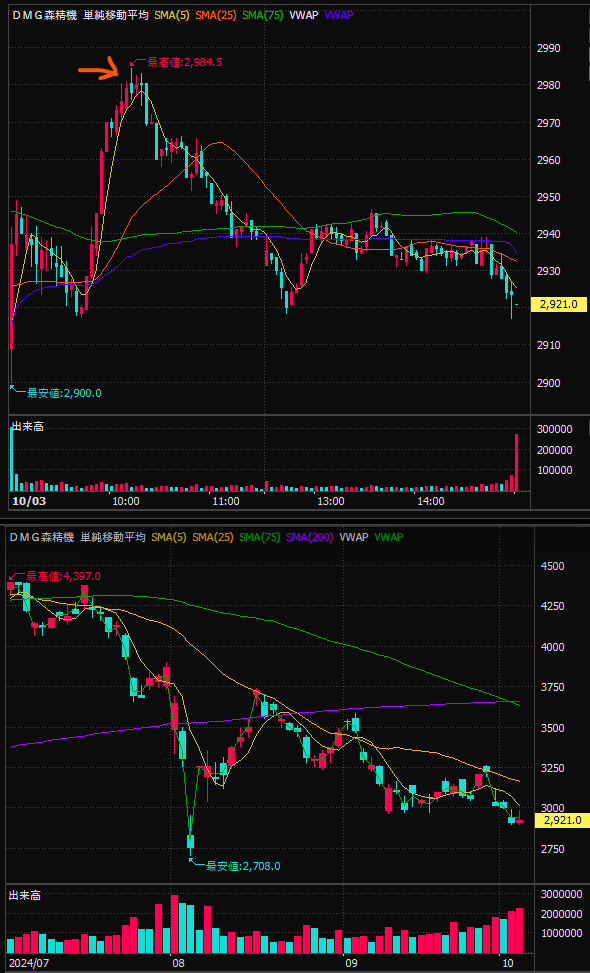590x973 pixels.
Task: Click the 300000 volume axis label
Action: click(x=553, y=429)
